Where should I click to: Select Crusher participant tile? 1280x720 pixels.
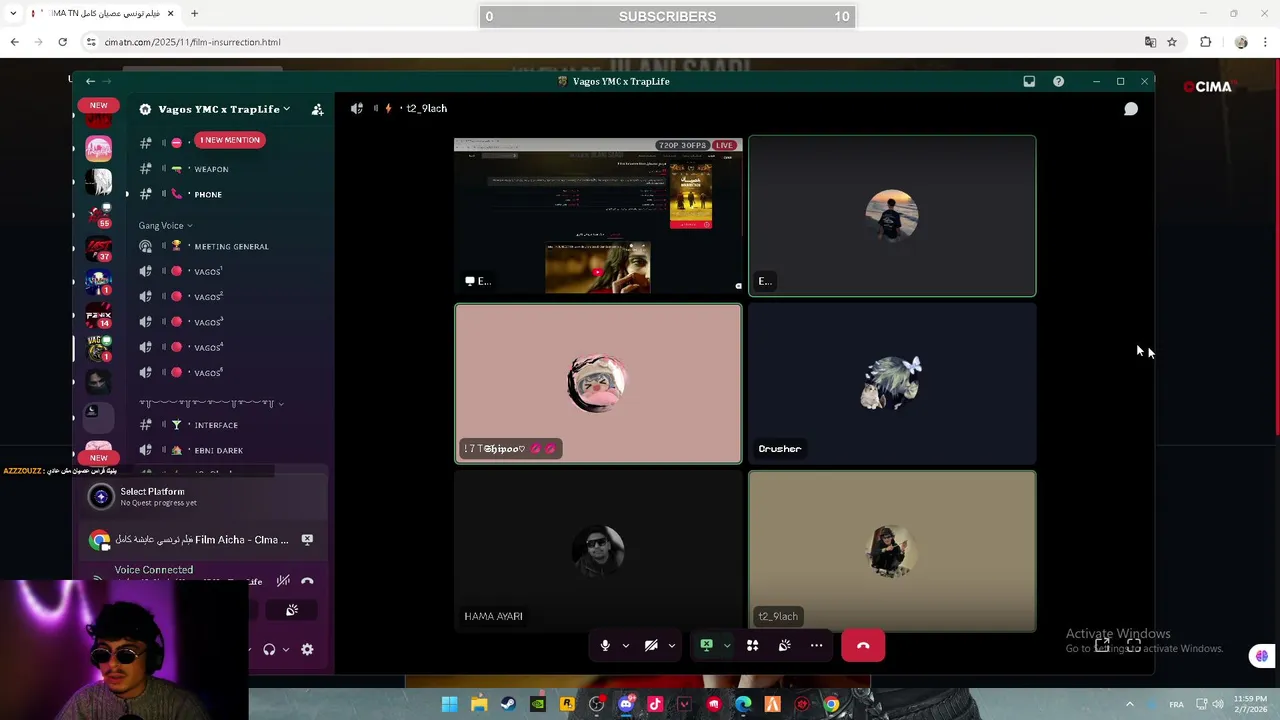892,384
